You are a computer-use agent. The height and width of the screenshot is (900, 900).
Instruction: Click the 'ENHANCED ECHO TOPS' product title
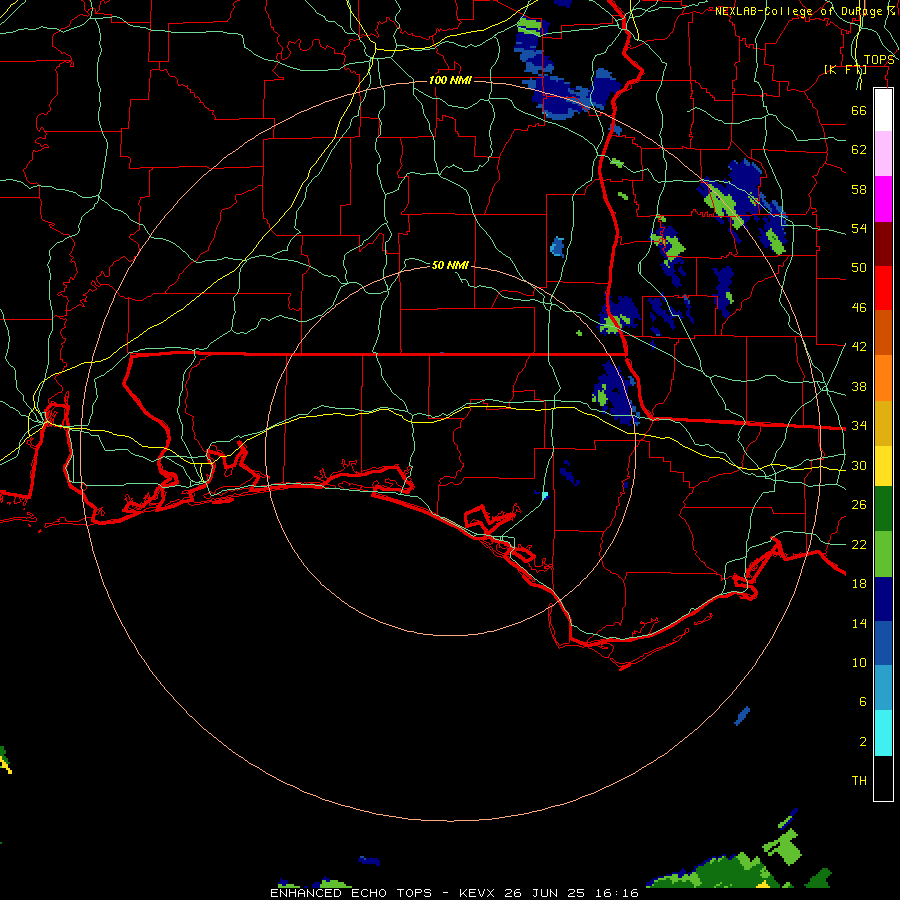pos(351,893)
